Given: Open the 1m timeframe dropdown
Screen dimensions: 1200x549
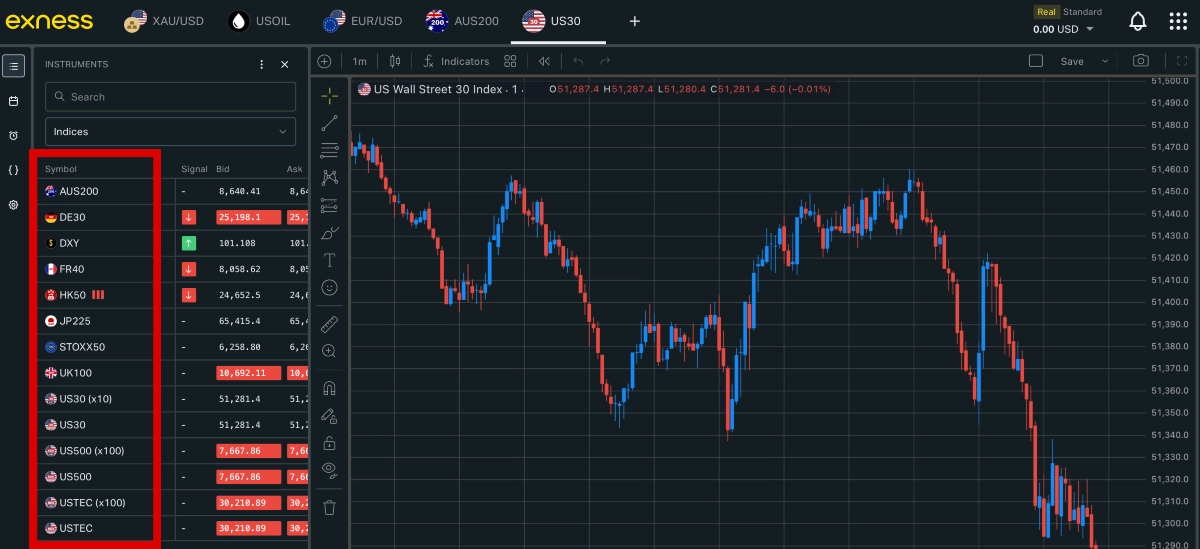Looking at the screenshot, I should 359,61.
